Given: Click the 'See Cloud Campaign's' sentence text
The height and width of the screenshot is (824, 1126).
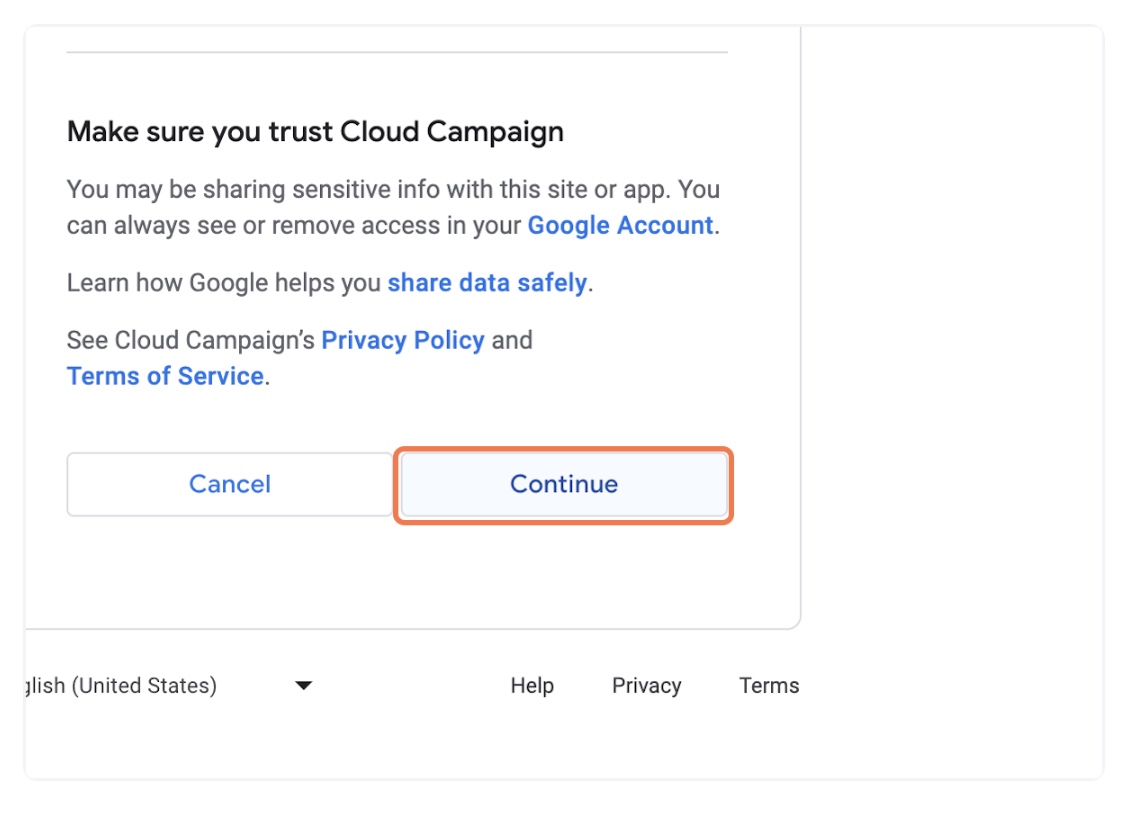Looking at the screenshot, I should point(190,340).
